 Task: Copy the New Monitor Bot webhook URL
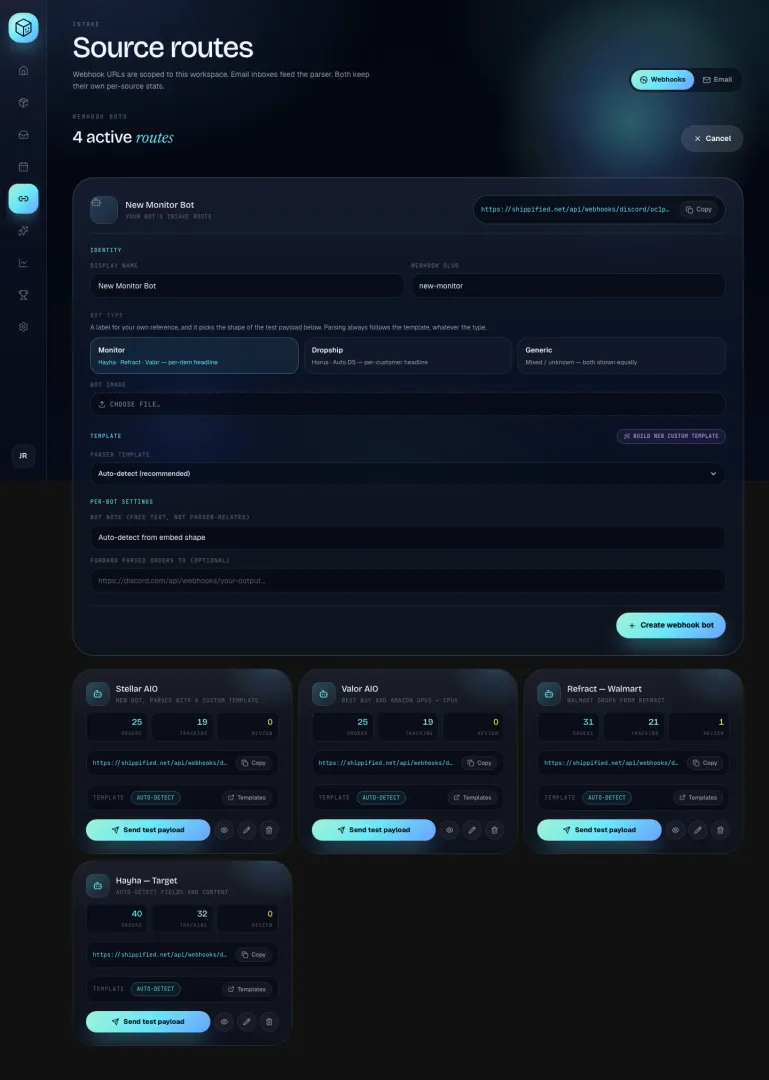(x=699, y=209)
